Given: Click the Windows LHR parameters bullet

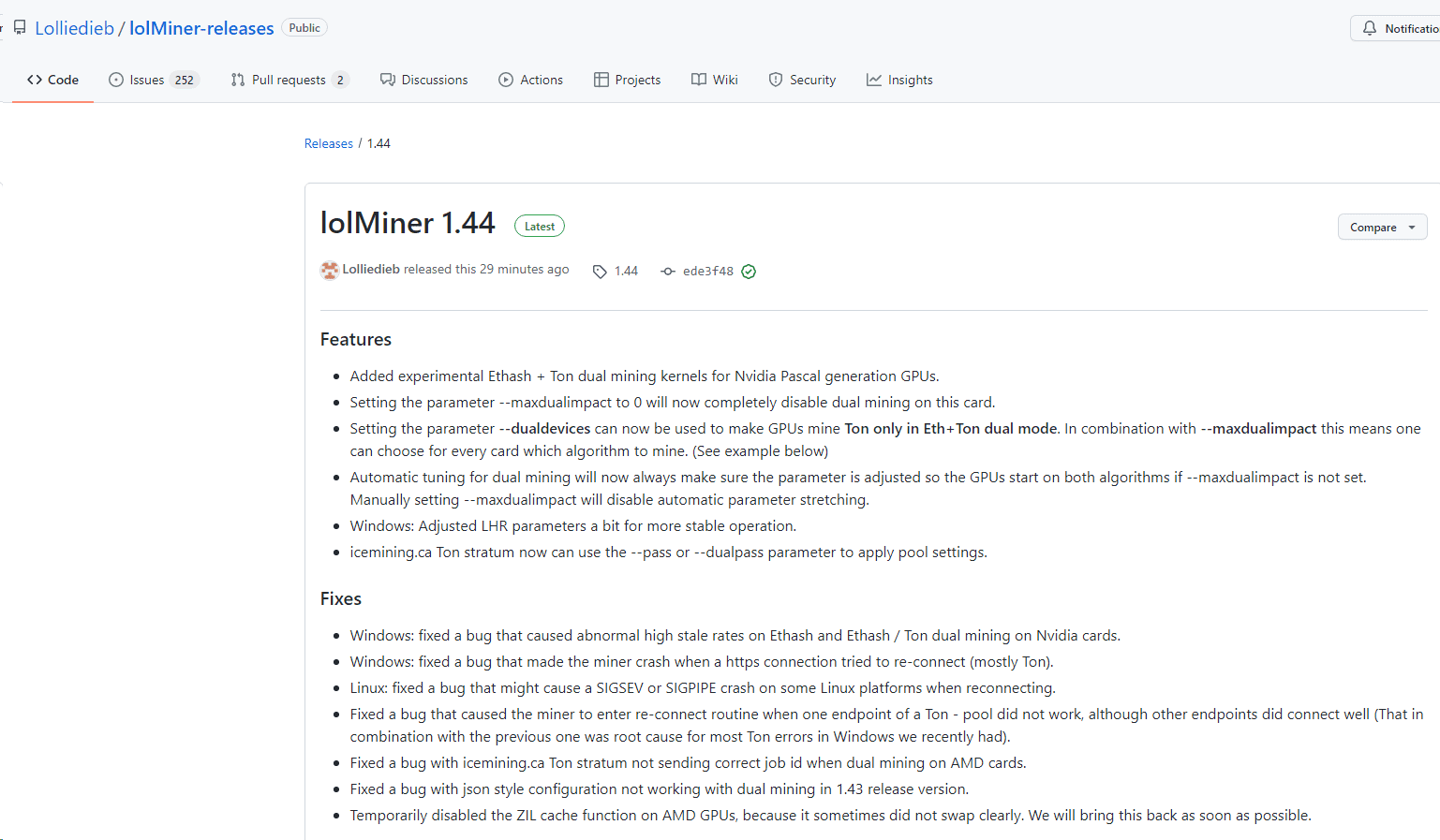Looking at the screenshot, I should click(x=573, y=525).
